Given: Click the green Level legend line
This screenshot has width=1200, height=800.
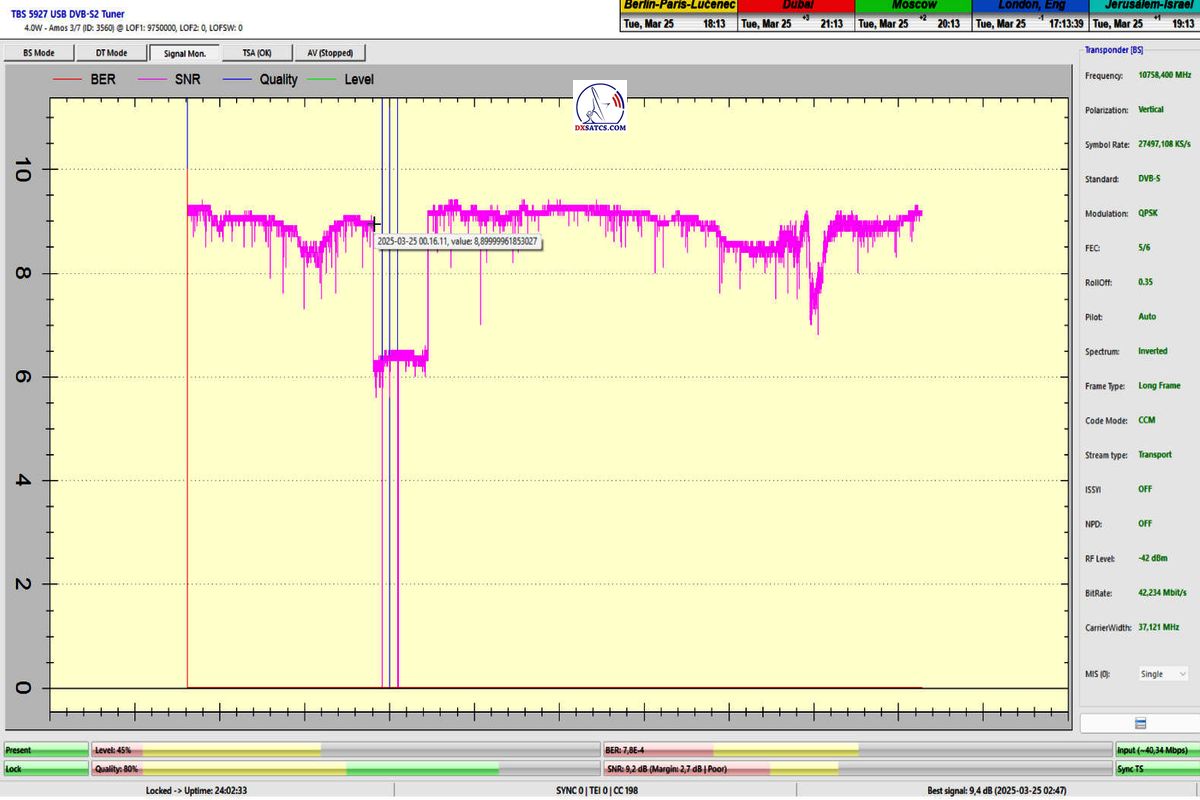Looking at the screenshot, I should point(325,79).
